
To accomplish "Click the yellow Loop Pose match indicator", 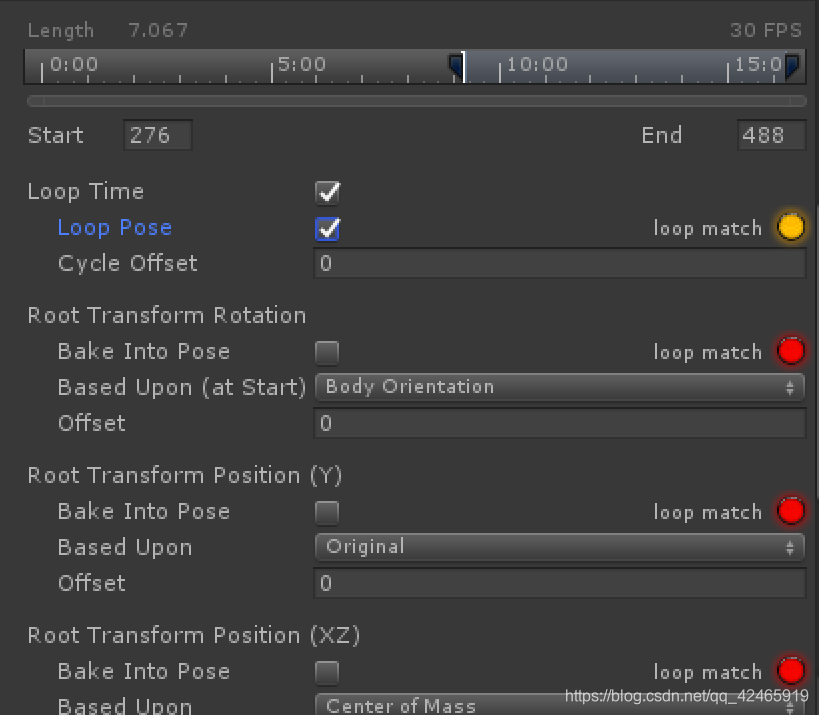I will (x=790, y=227).
